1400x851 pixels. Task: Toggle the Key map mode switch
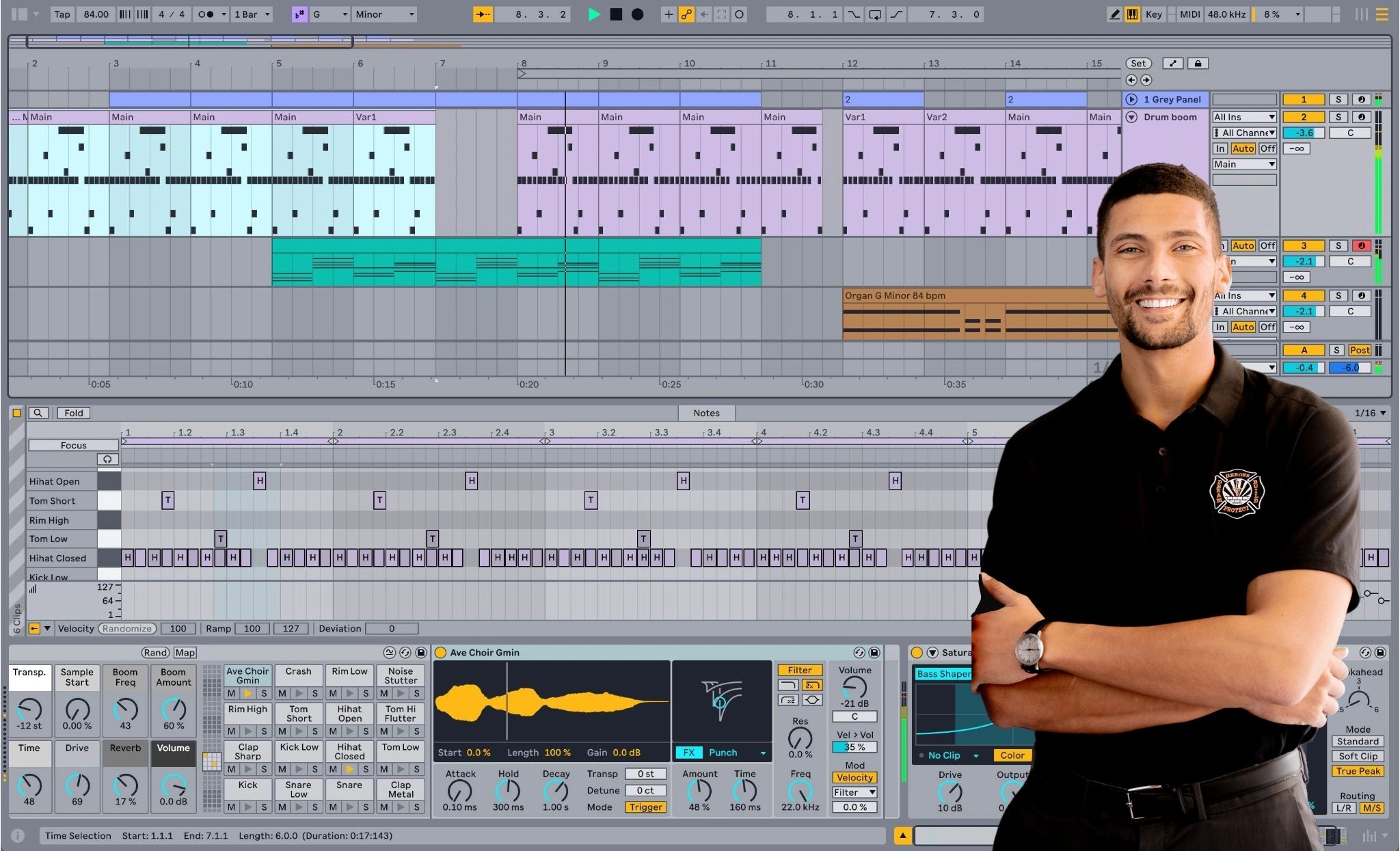coord(1153,14)
